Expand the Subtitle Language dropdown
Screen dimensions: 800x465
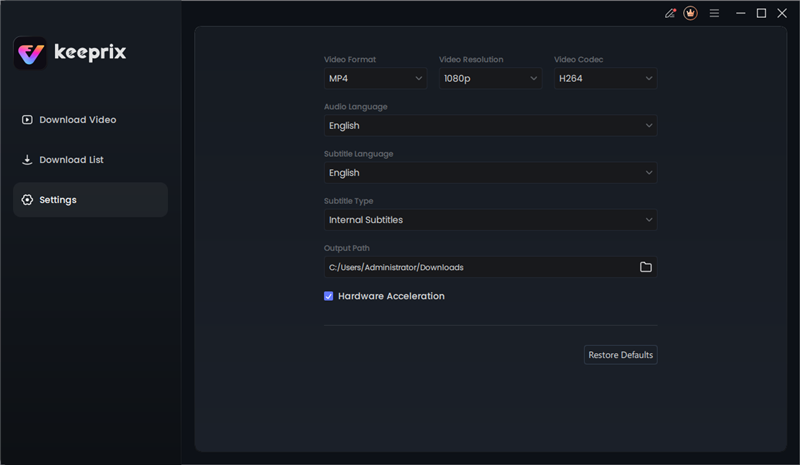[490, 173]
